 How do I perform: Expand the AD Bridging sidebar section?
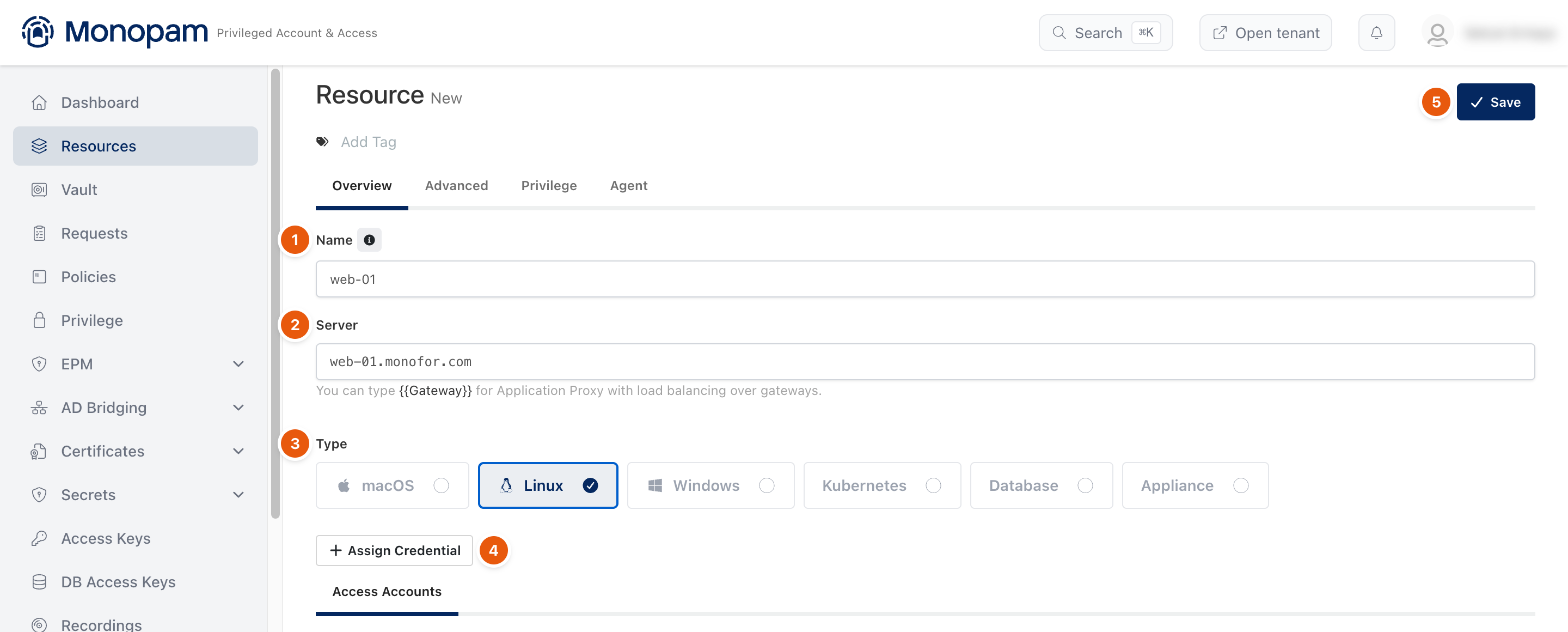click(x=239, y=408)
